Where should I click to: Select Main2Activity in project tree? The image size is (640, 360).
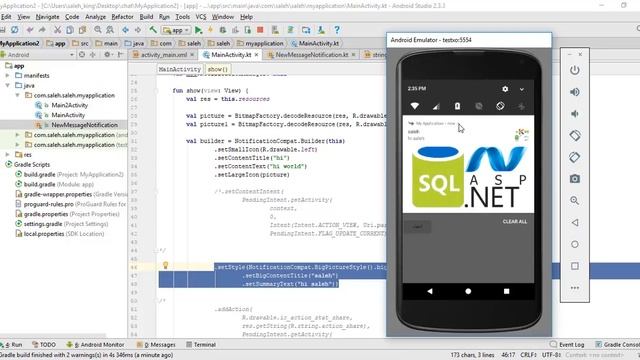(x=69, y=105)
